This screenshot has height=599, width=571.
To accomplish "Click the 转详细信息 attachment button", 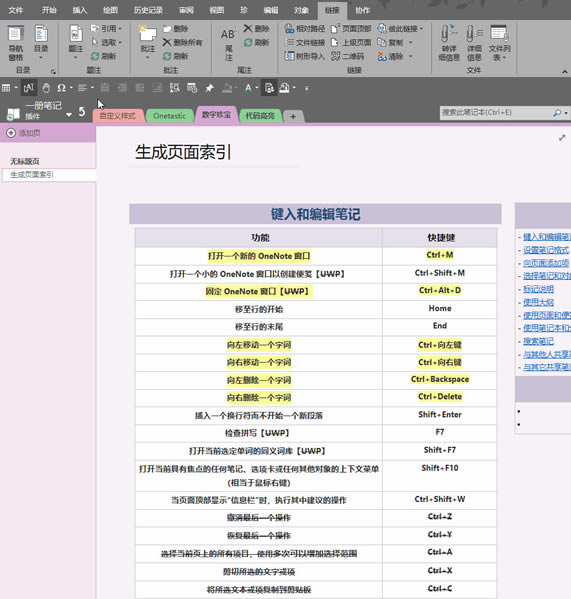I will (x=449, y=42).
